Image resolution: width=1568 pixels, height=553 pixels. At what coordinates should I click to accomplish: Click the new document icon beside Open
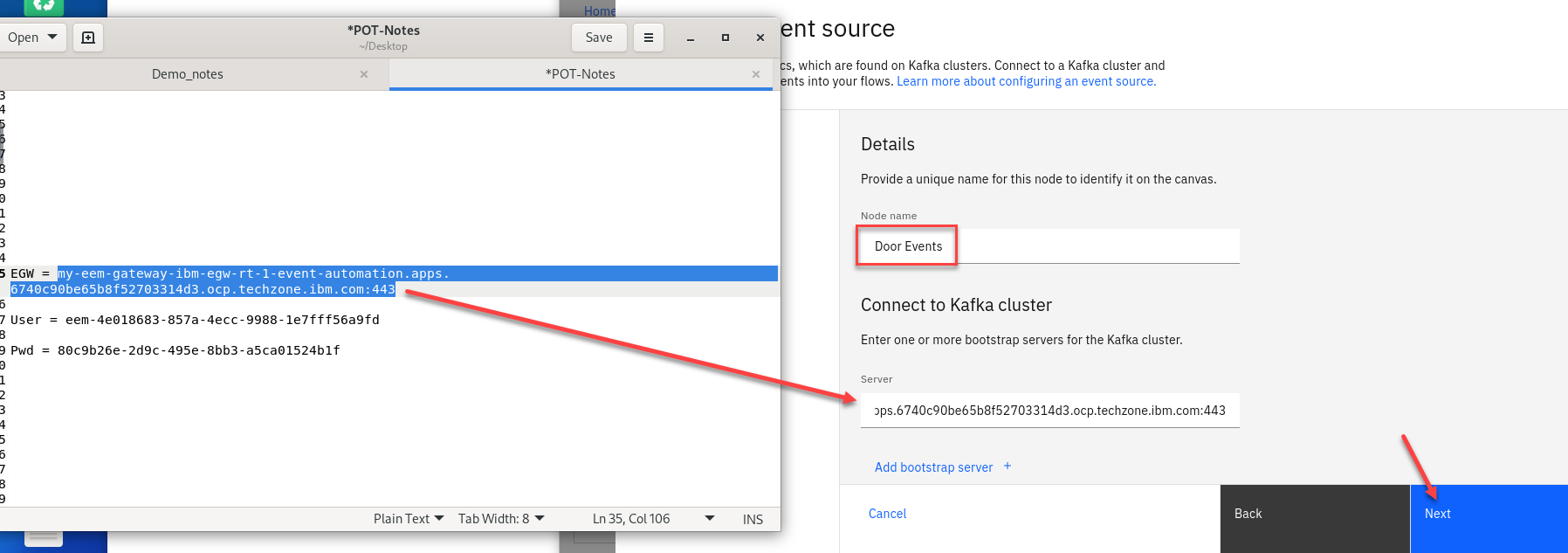click(x=87, y=38)
